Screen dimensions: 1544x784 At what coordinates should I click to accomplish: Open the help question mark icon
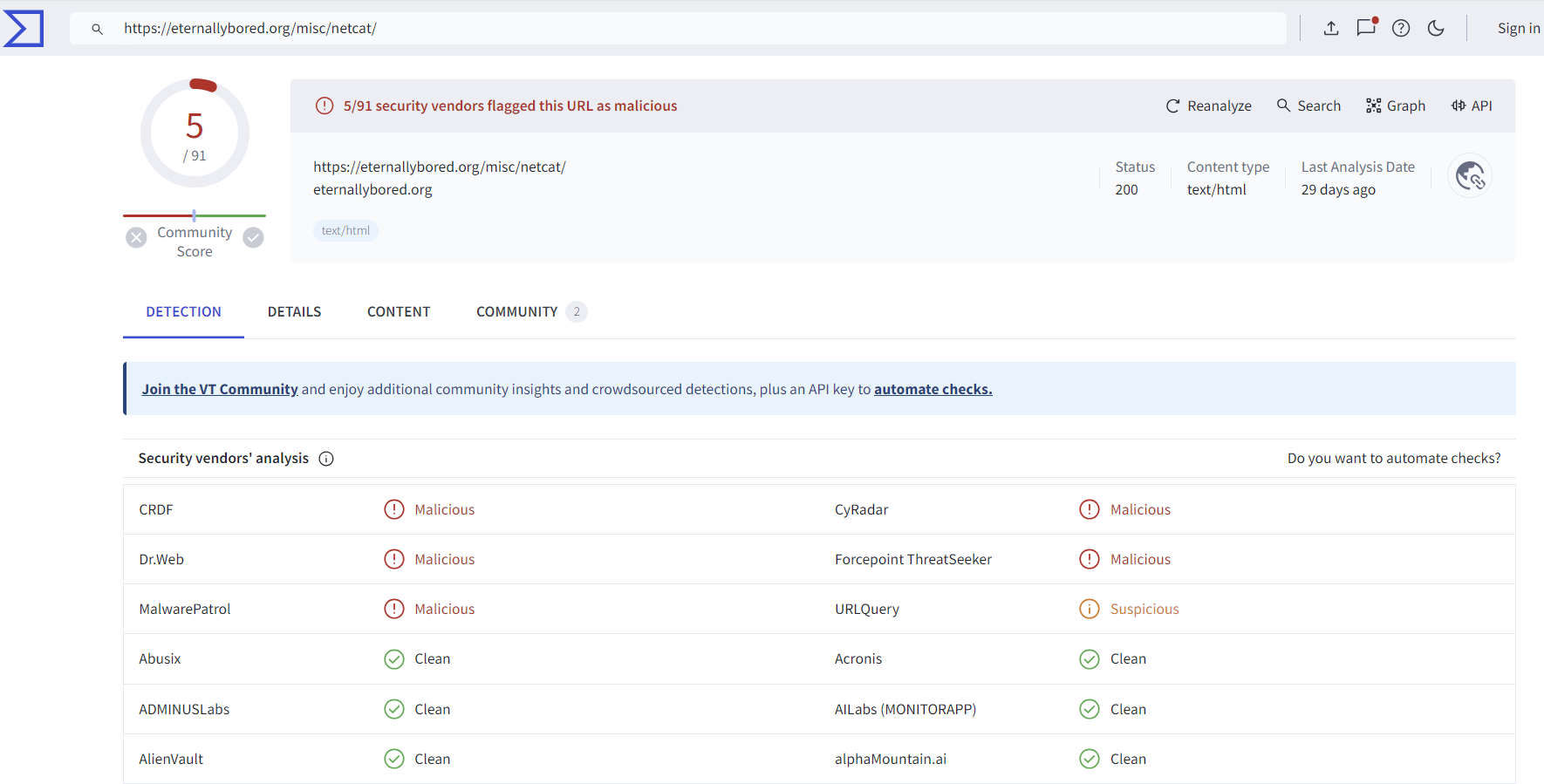(1401, 28)
